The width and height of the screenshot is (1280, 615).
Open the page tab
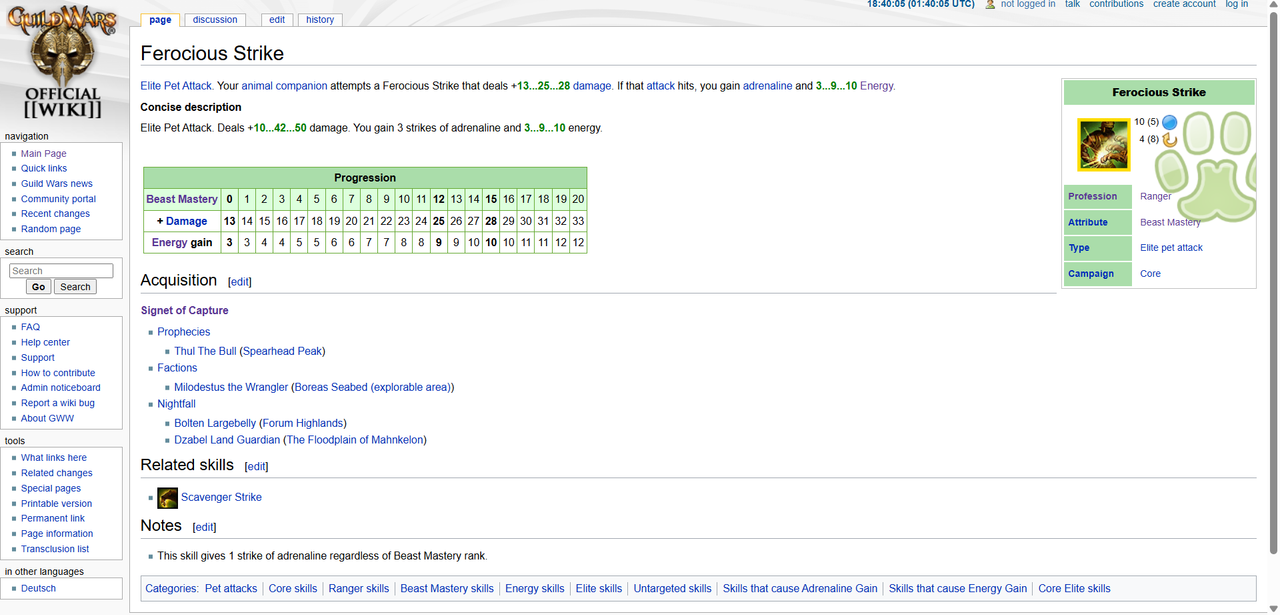[x=160, y=19]
